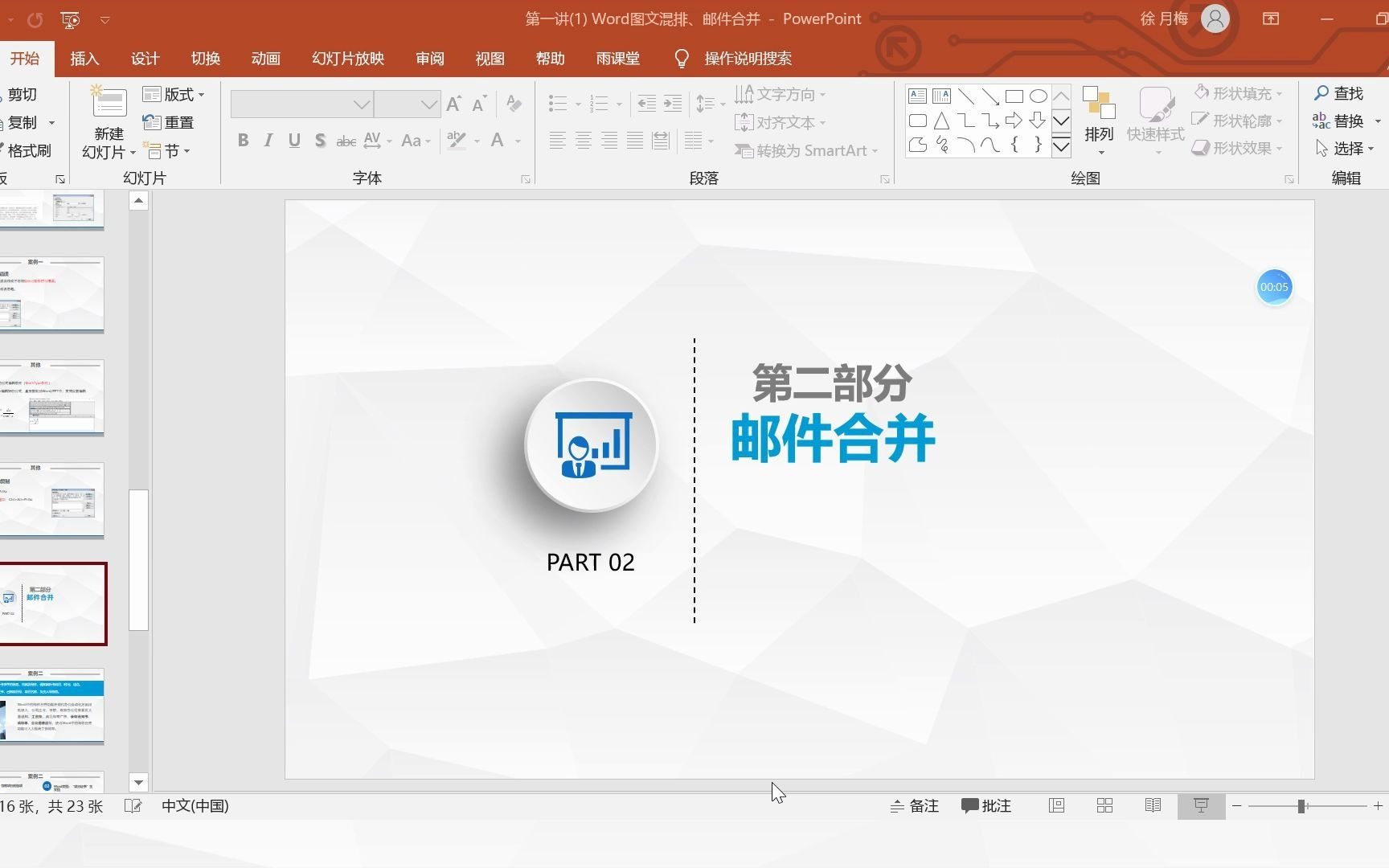
Task: Increase font size with the larger A
Action: 454,104
